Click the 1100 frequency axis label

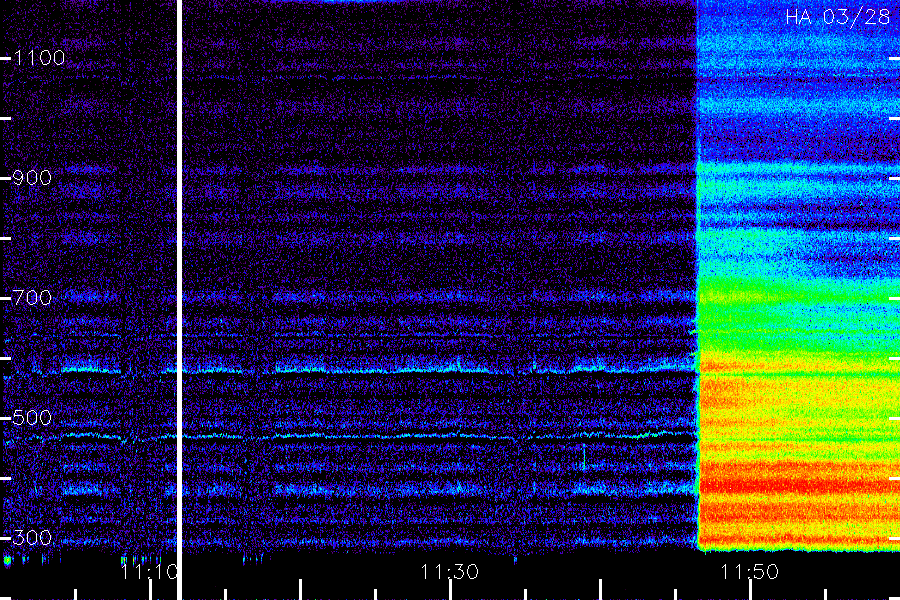tap(39, 58)
